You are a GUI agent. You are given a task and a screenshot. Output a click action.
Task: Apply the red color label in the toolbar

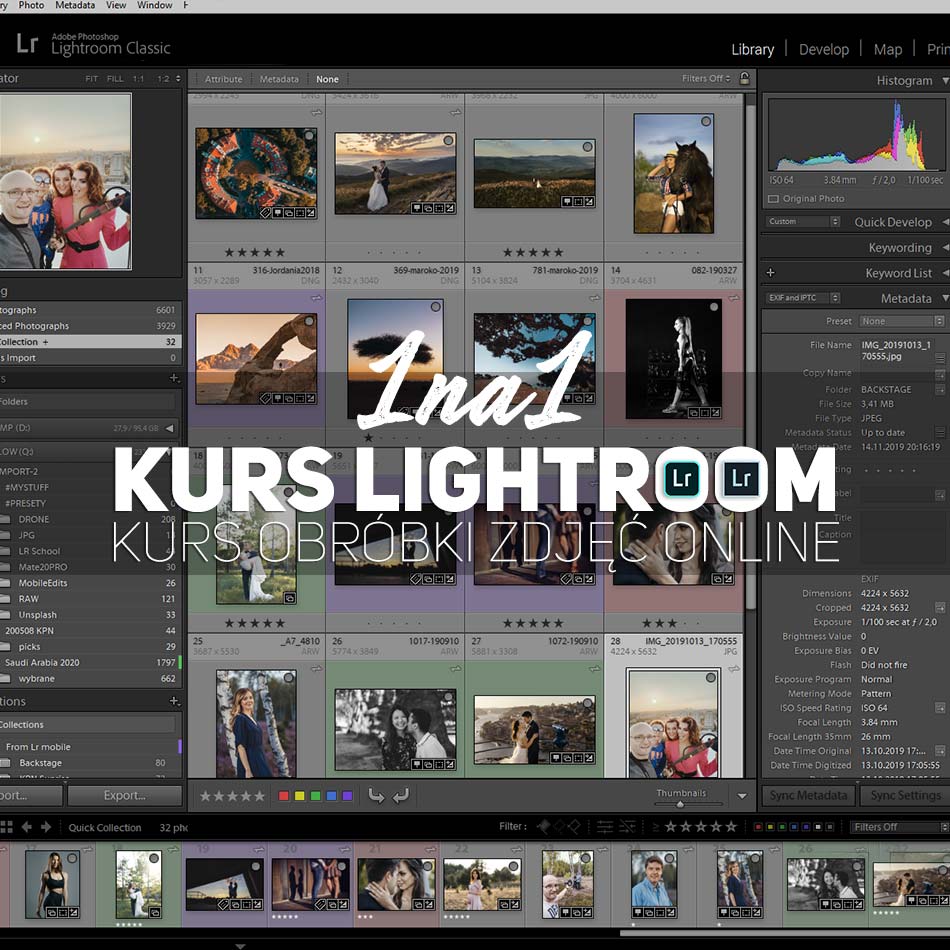click(x=283, y=796)
